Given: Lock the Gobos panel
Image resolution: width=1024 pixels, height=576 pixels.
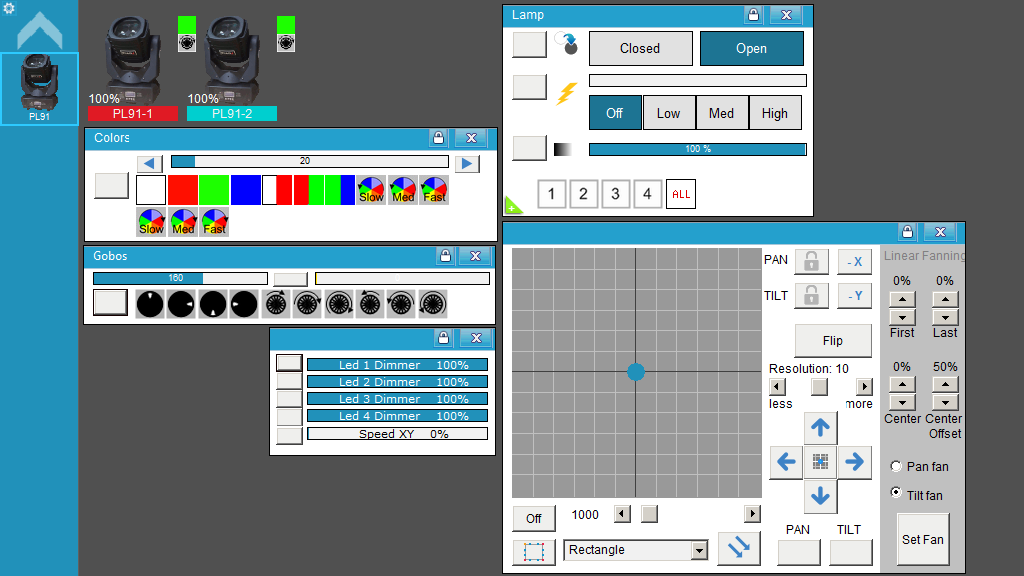Looking at the screenshot, I should pyautogui.click(x=445, y=256).
